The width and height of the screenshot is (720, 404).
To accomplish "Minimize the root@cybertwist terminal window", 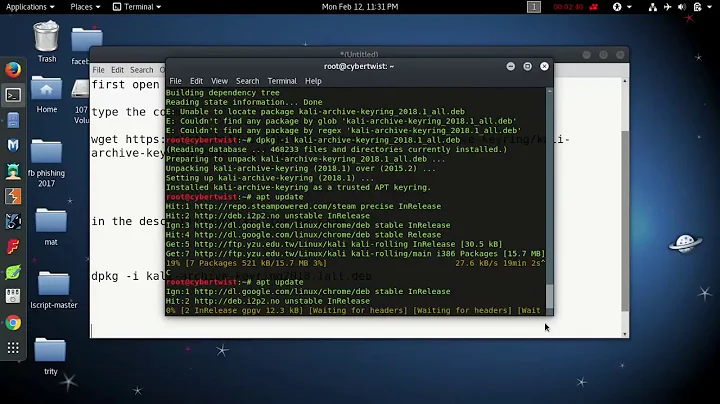I will pos(510,67).
